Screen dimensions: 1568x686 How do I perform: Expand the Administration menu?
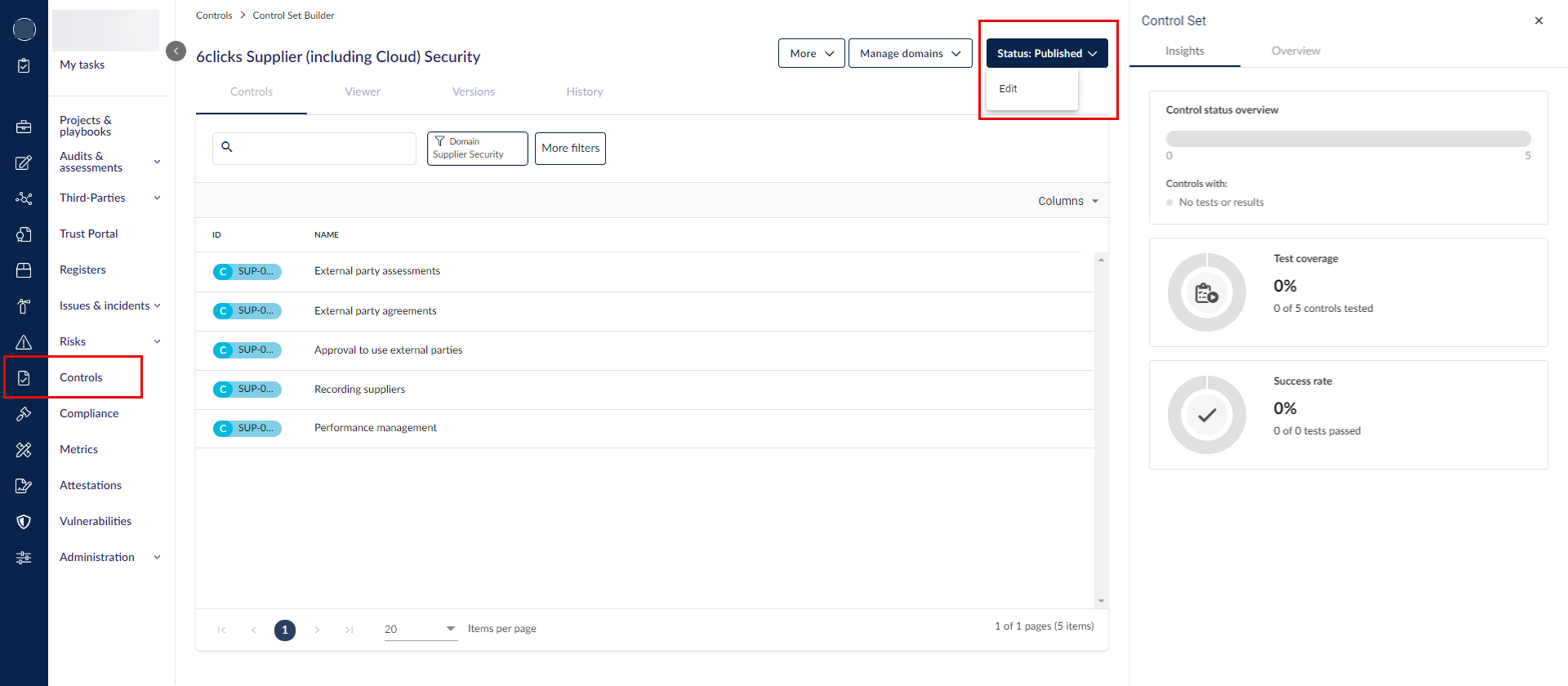(158, 557)
